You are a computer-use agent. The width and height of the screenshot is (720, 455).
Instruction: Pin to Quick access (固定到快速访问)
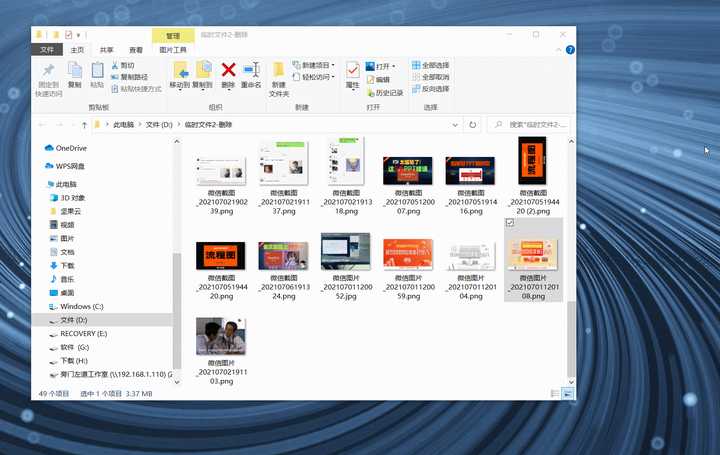click(x=49, y=80)
